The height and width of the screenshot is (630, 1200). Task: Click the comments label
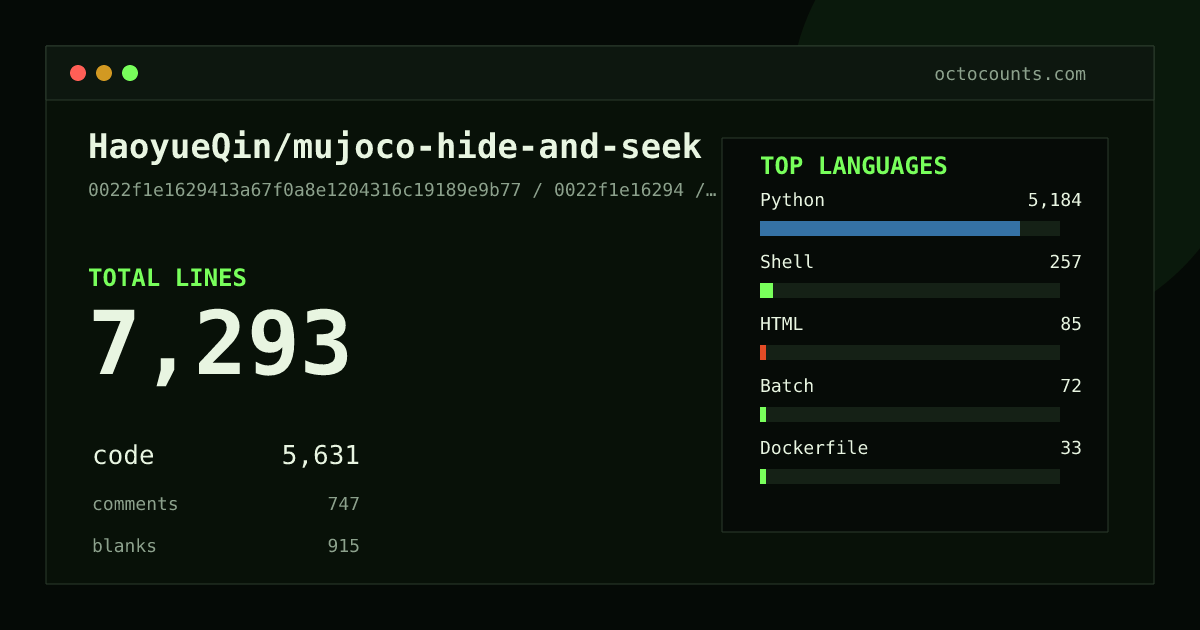tap(135, 504)
